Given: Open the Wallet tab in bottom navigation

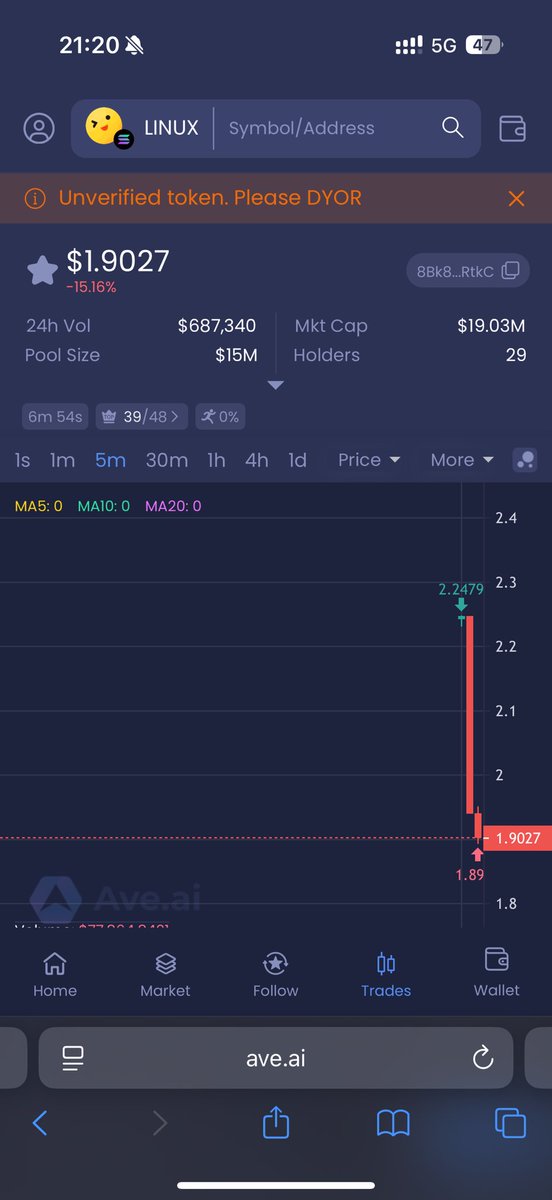Looking at the screenshot, I should tap(497, 974).
